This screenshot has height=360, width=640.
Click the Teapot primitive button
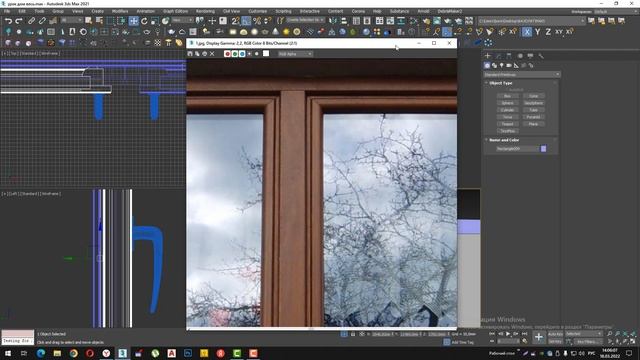[507, 124]
